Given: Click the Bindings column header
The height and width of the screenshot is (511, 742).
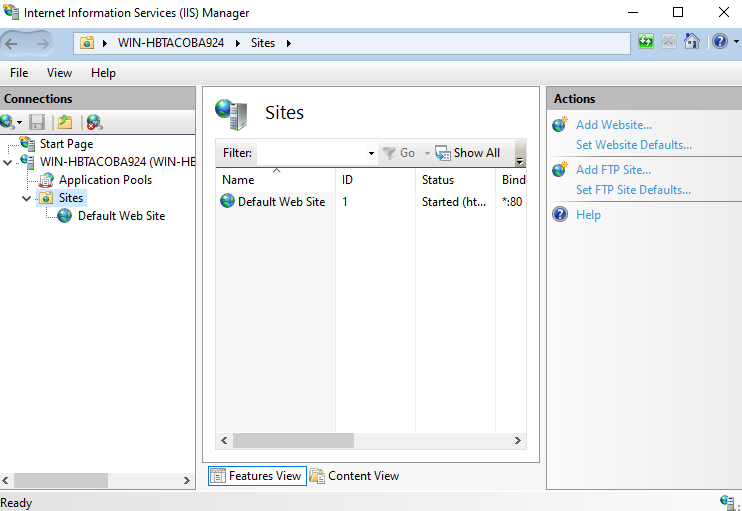Looking at the screenshot, I should point(511,180).
